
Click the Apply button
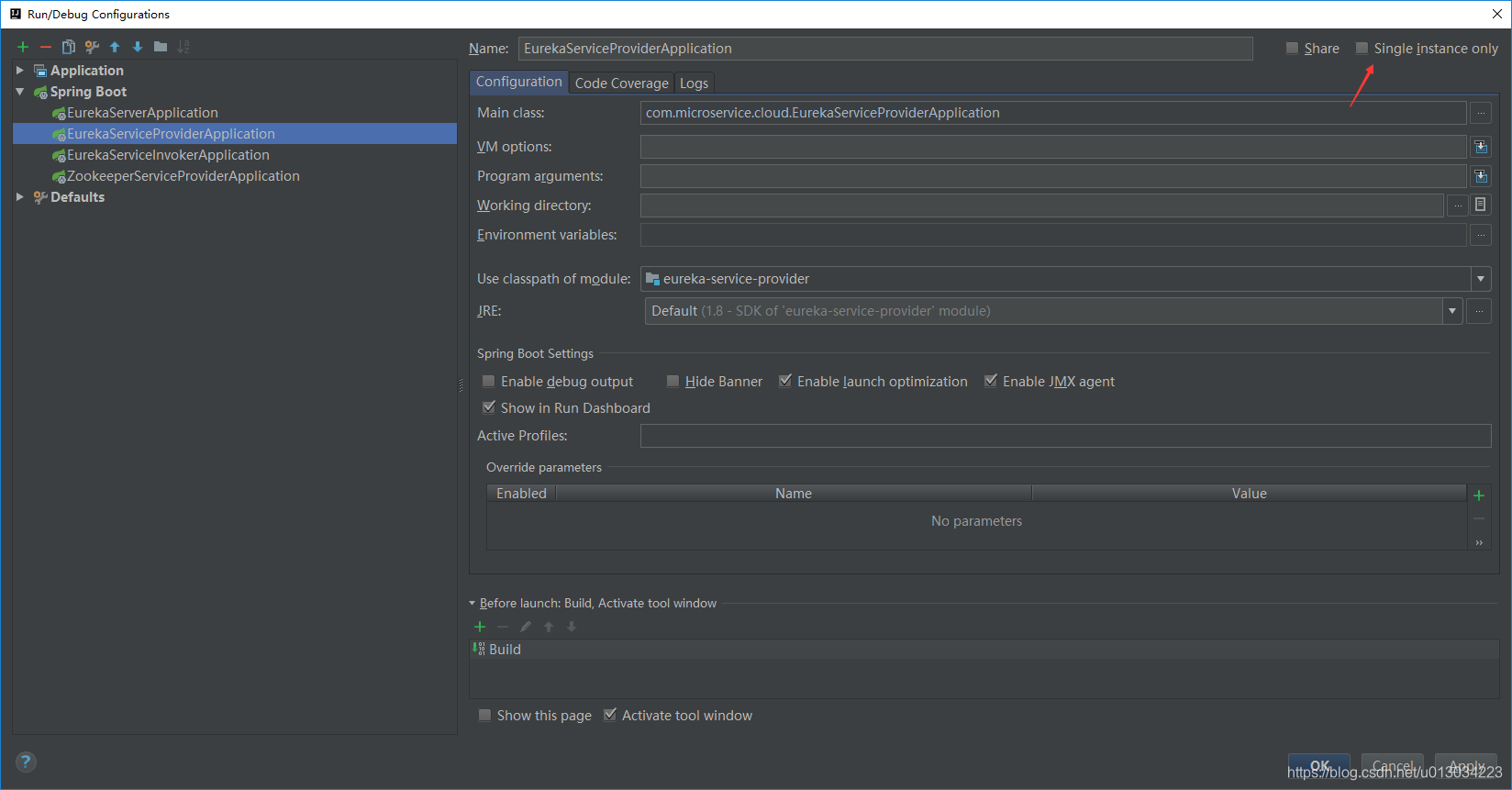click(1466, 766)
